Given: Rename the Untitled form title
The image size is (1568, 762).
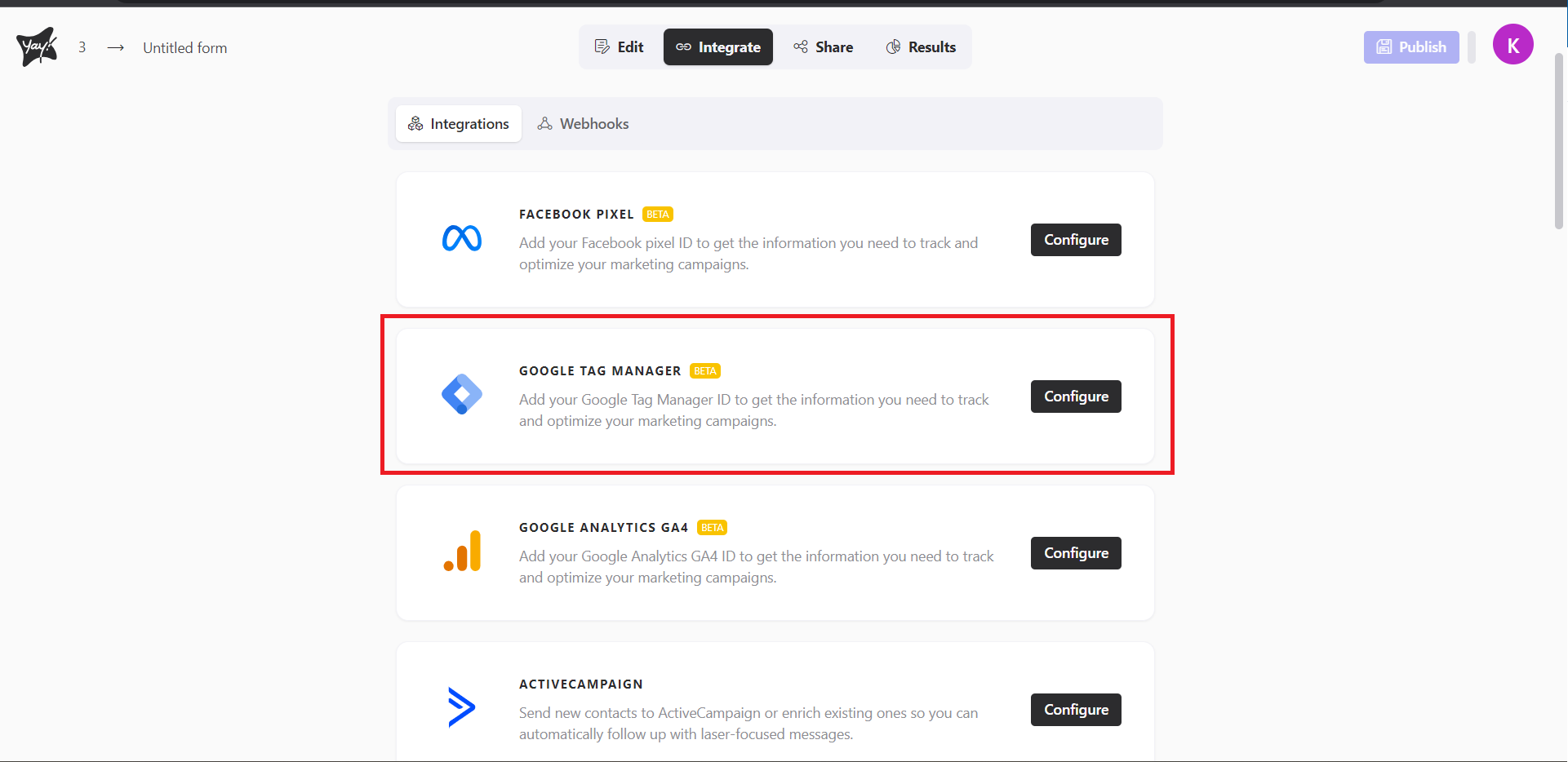Looking at the screenshot, I should pos(184,47).
